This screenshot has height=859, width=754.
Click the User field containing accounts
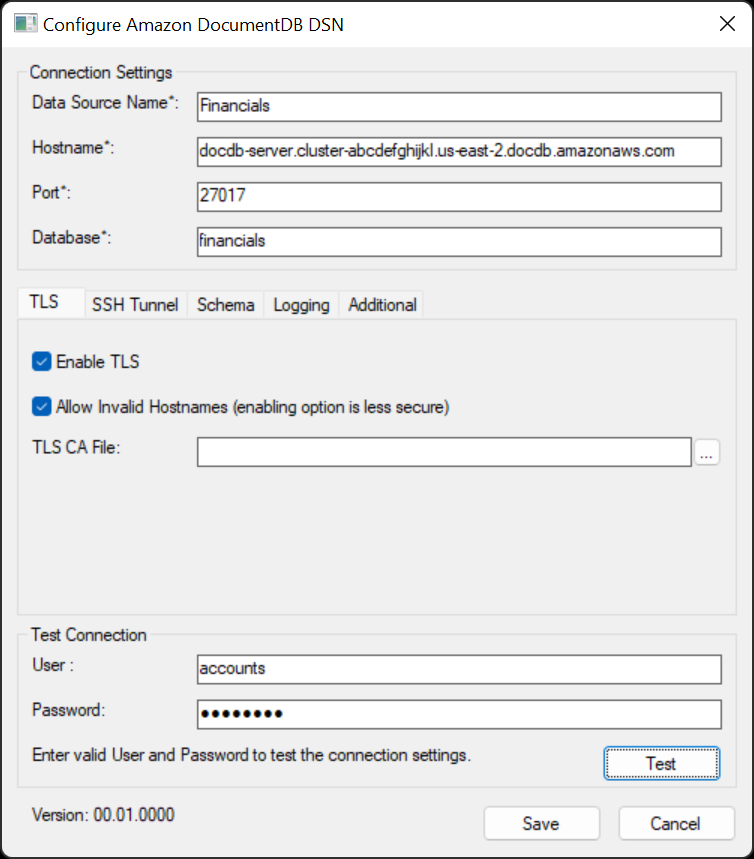pos(459,669)
